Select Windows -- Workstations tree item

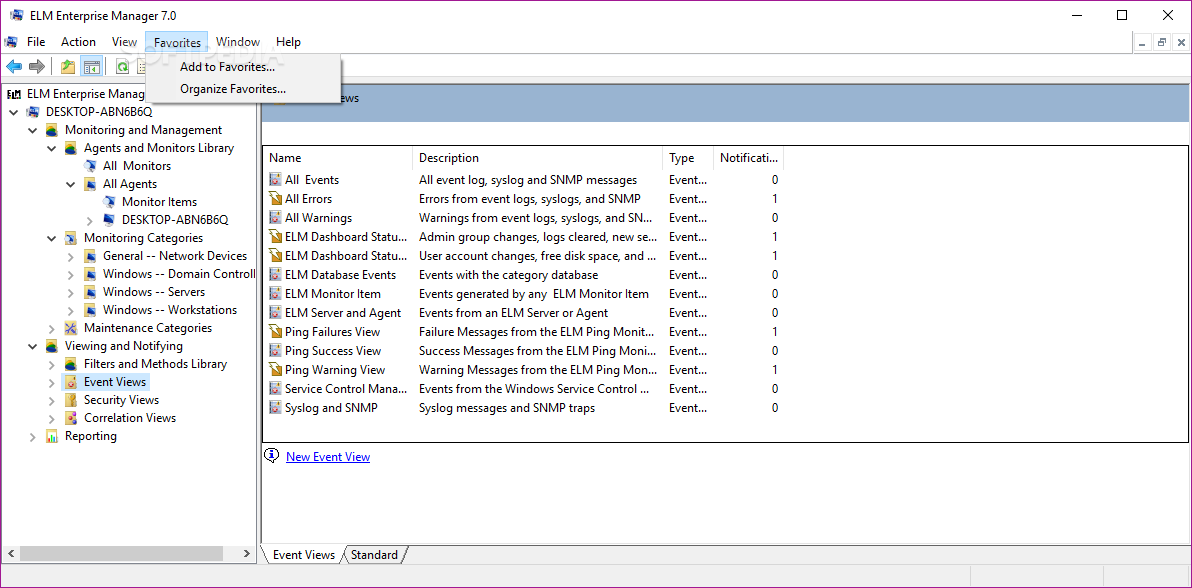[170, 310]
